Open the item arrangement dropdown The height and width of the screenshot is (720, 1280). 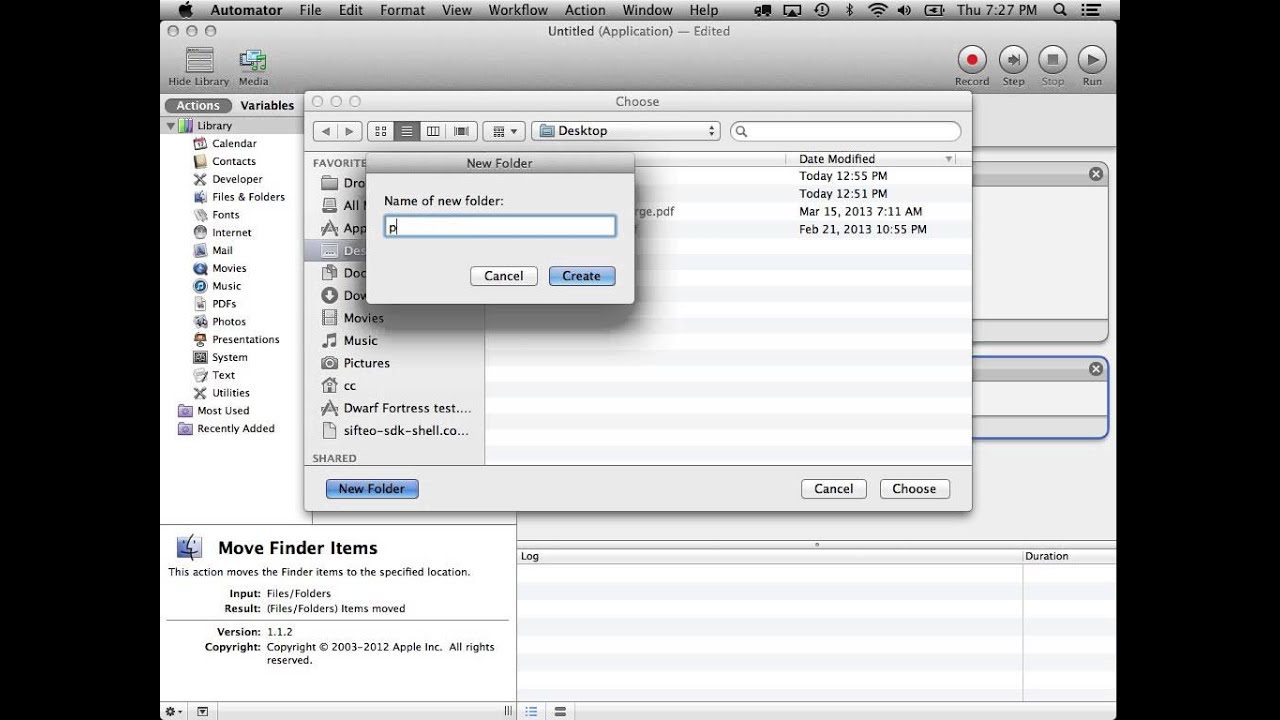coord(505,131)
